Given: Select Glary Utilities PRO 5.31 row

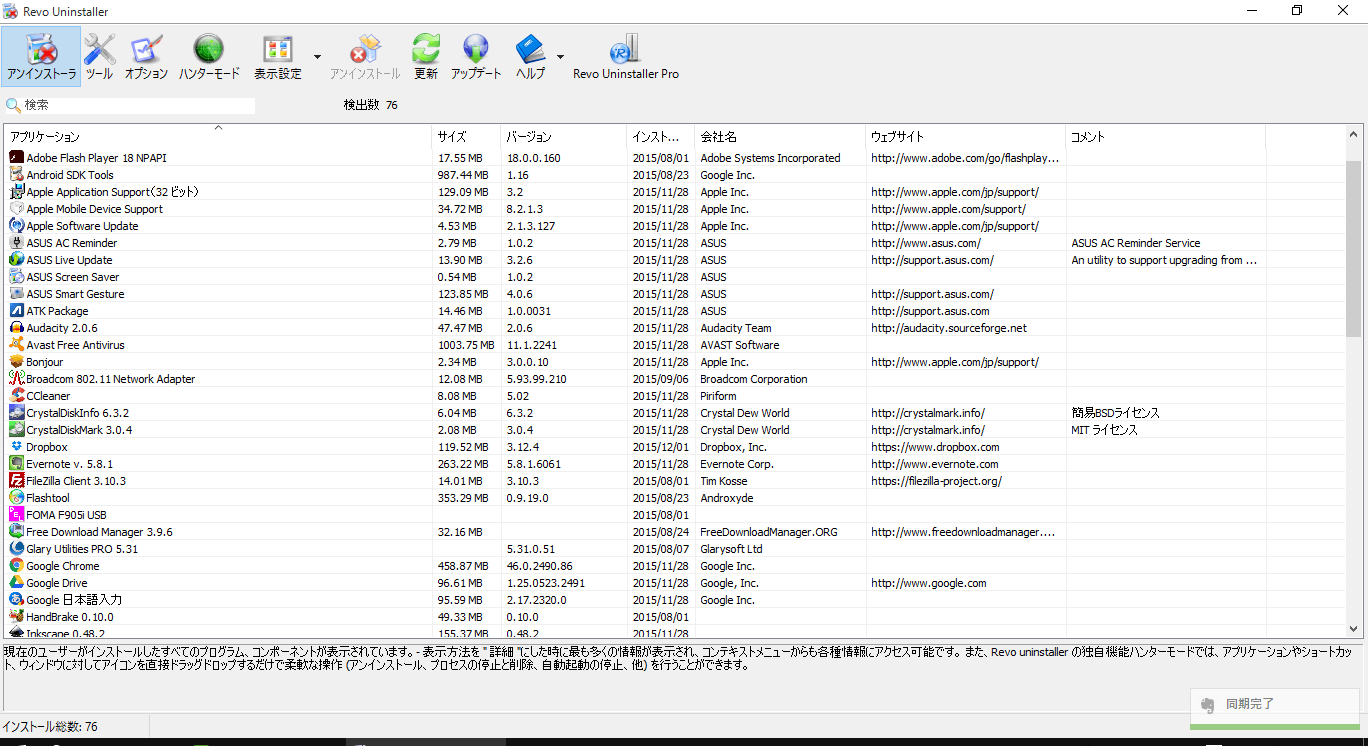Looking at the screenshot, I should [675, 549].
